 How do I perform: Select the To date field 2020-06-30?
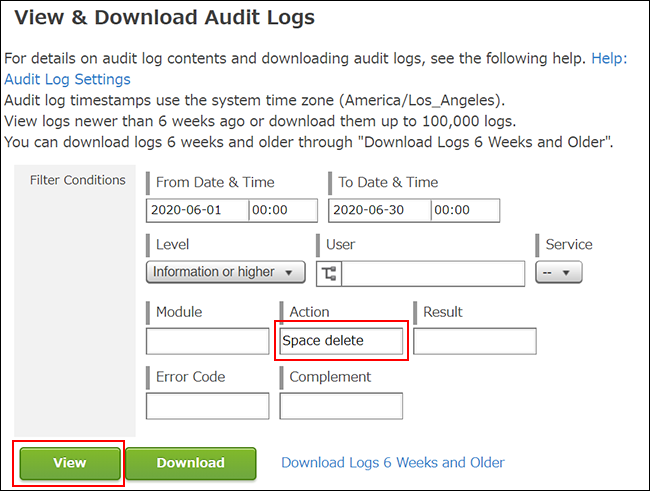tap(379, 211)
